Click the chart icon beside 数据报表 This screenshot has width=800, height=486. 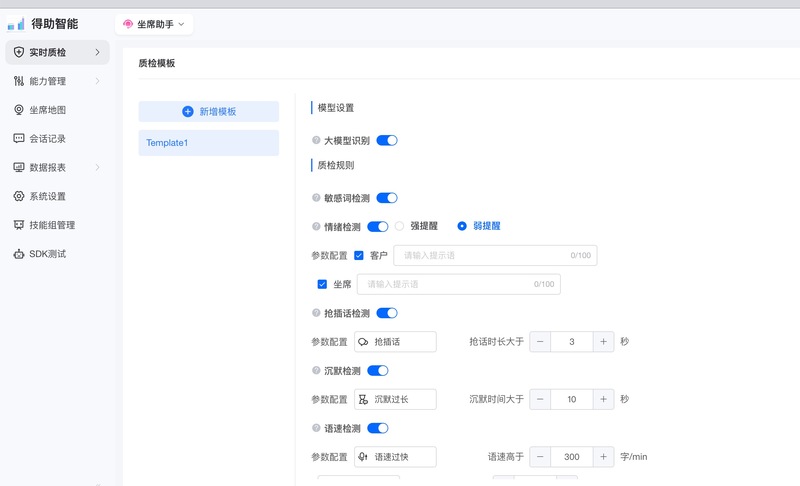(19, 167)
